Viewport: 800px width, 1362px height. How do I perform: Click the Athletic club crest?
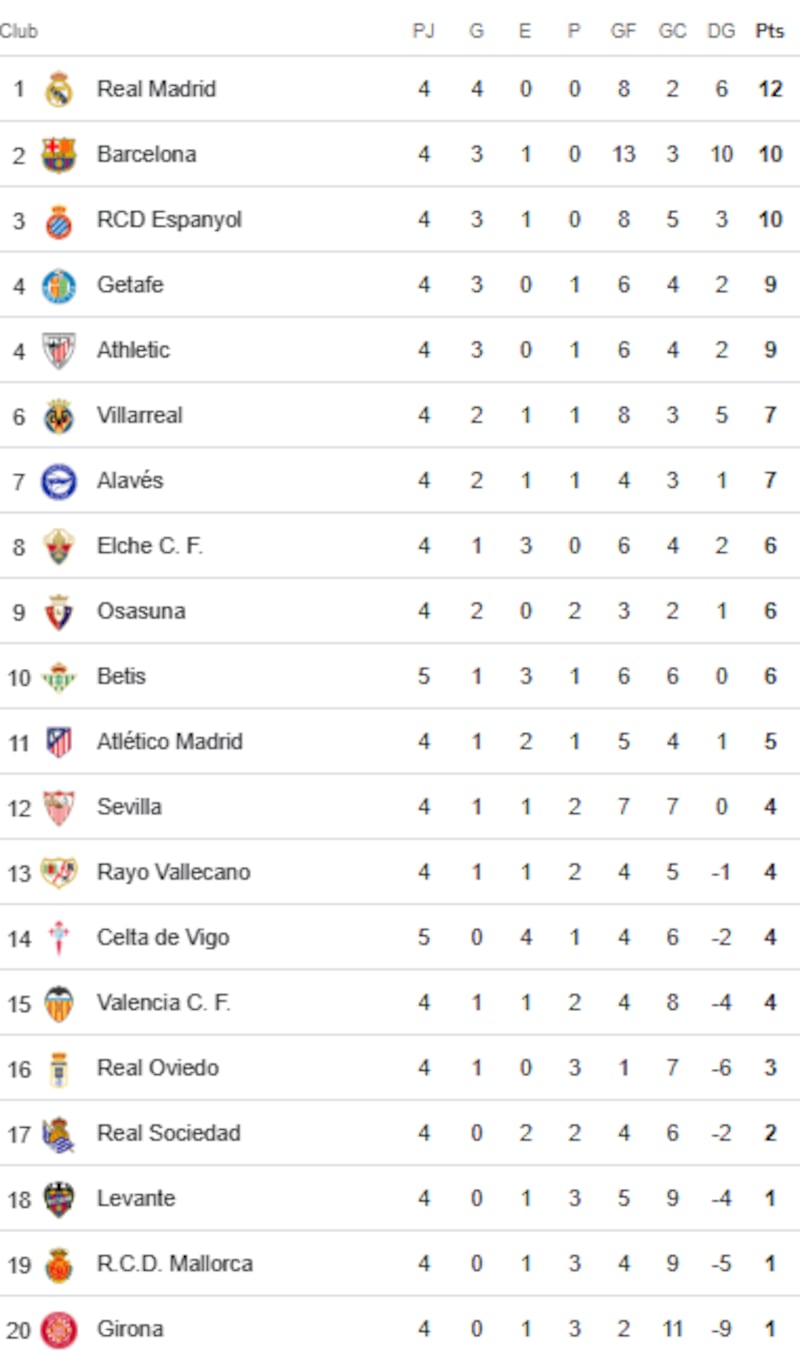tap(59, 351)
